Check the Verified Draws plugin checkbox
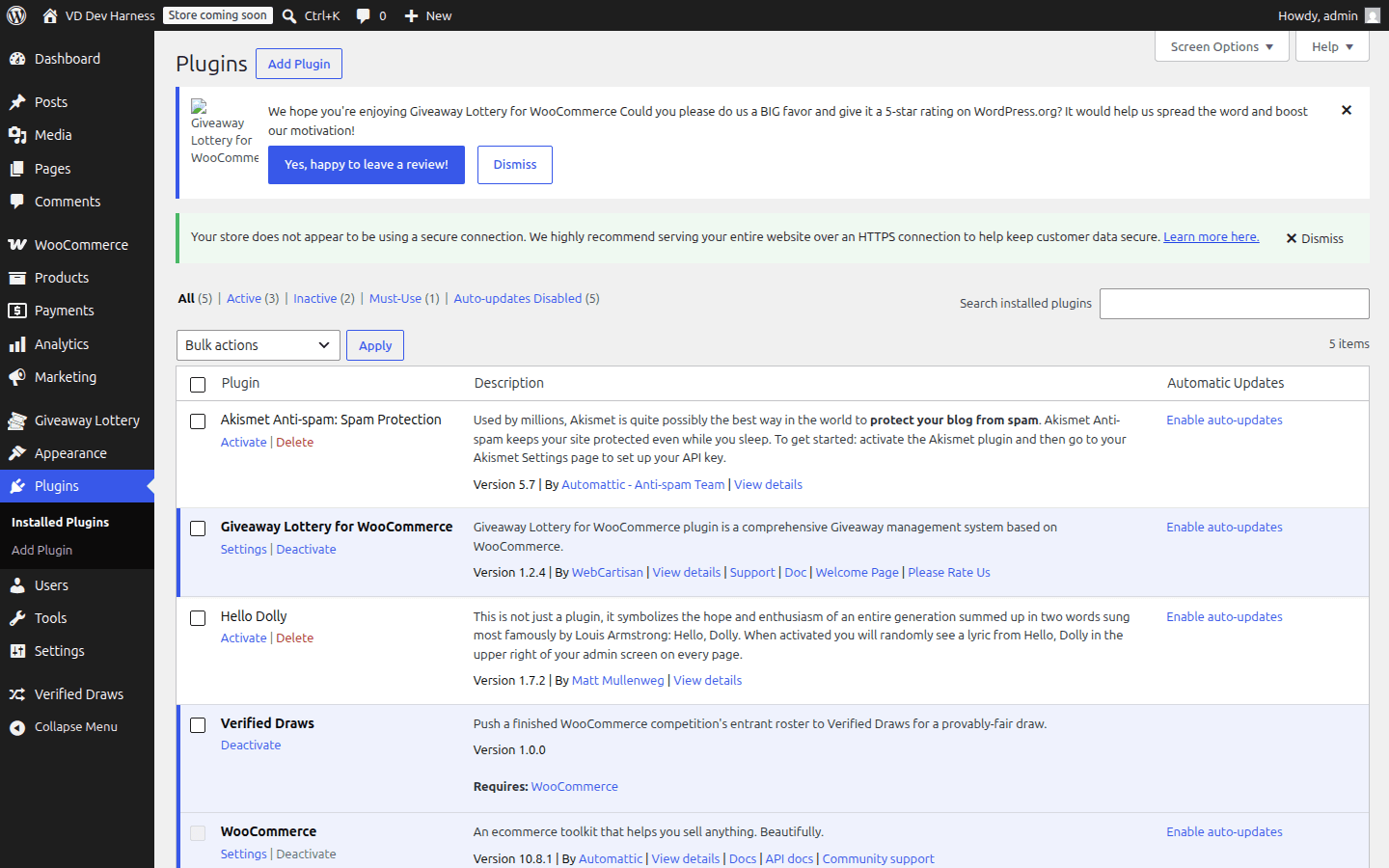 (198, 725)
